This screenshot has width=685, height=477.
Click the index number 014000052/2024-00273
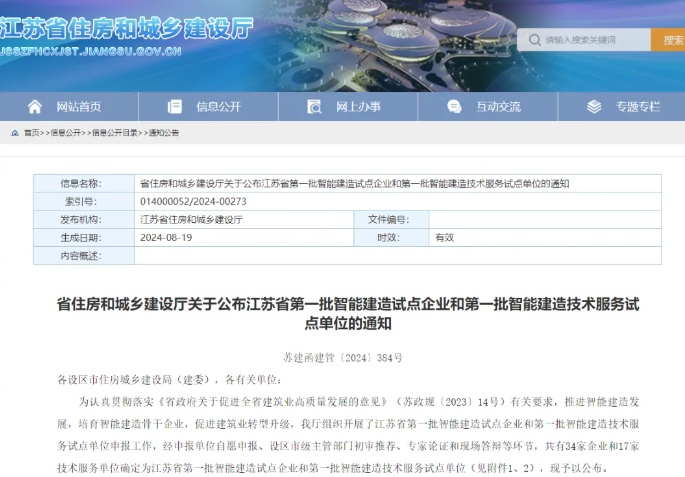click(x=193, y=201)
